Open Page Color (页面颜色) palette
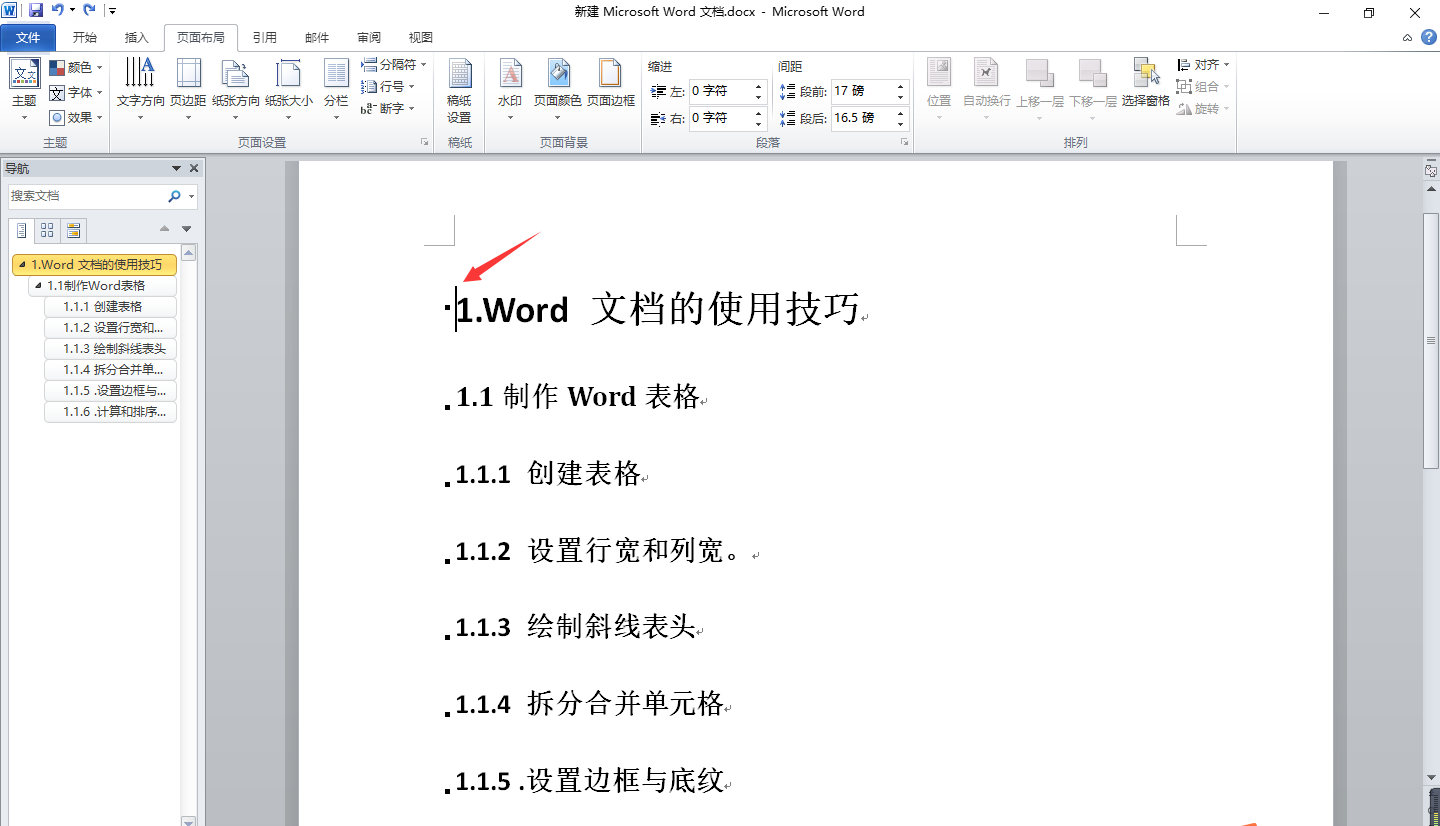Screen dimensions: 1440x826 point(558,90)
